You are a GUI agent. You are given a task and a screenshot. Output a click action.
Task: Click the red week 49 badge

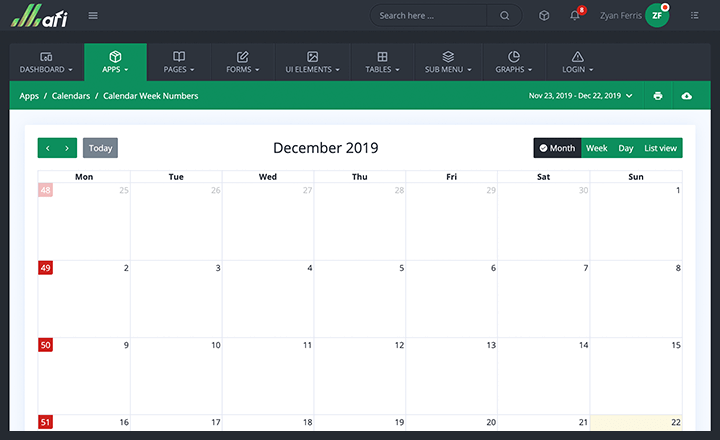[45, 268]
